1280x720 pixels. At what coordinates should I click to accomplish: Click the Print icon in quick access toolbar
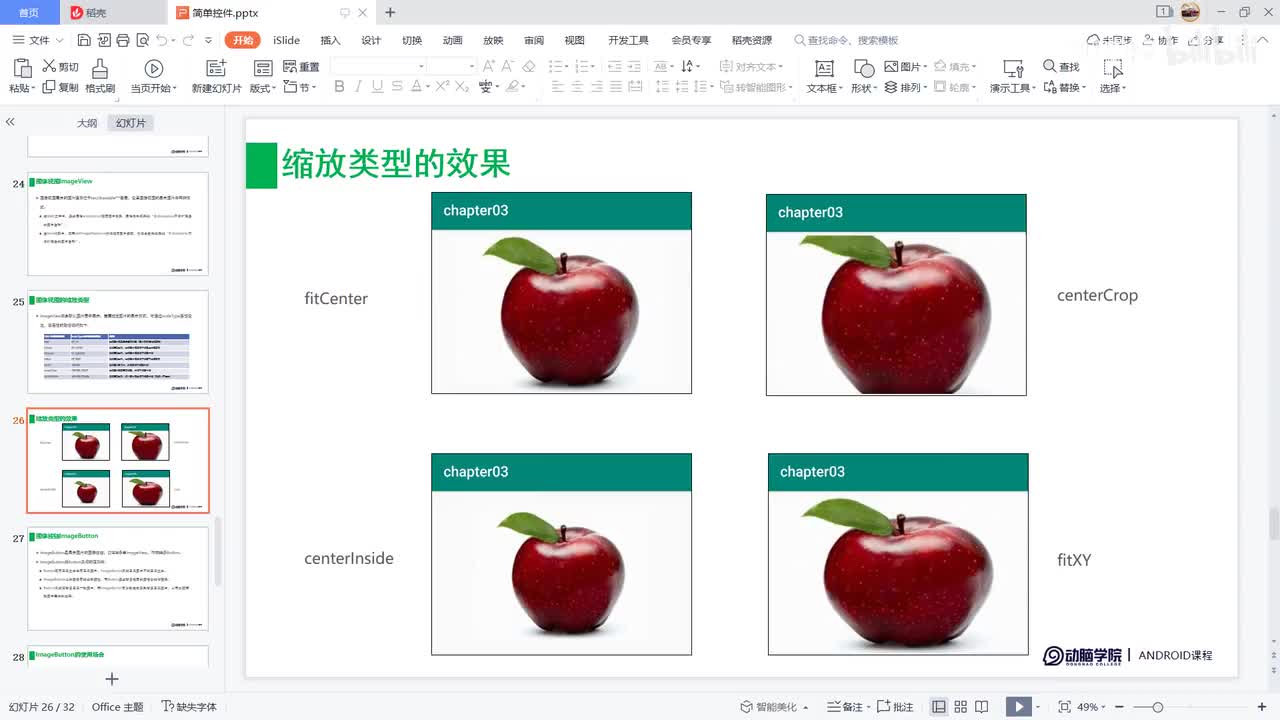tap(122, 40)
